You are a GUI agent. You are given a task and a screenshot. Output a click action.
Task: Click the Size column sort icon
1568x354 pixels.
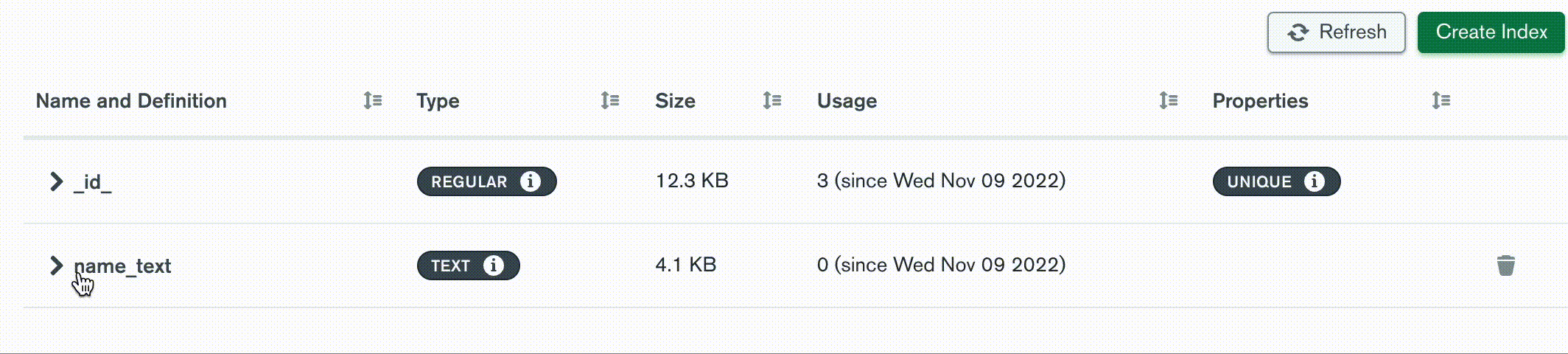(771, 100)
